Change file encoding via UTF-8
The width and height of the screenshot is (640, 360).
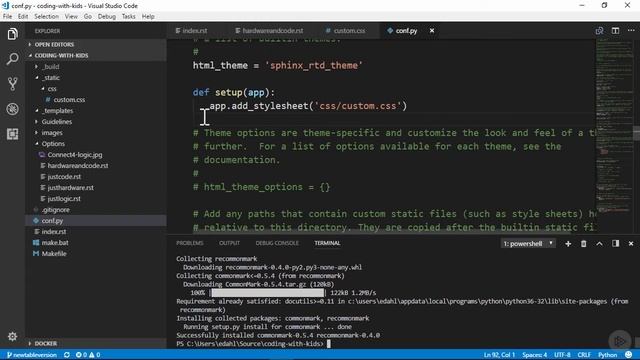tap(562, 355)
